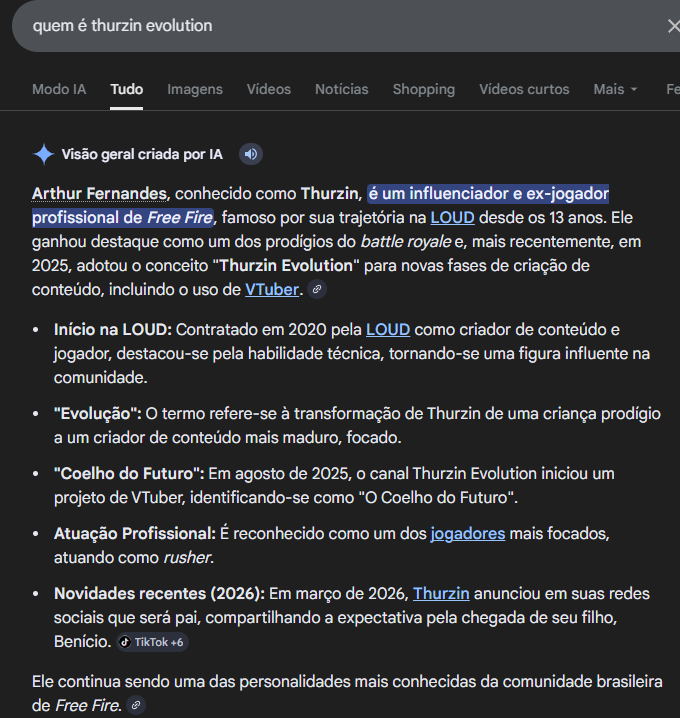Select the Tudo tab
The image size is (680, 718).
[x=126, y=89]
